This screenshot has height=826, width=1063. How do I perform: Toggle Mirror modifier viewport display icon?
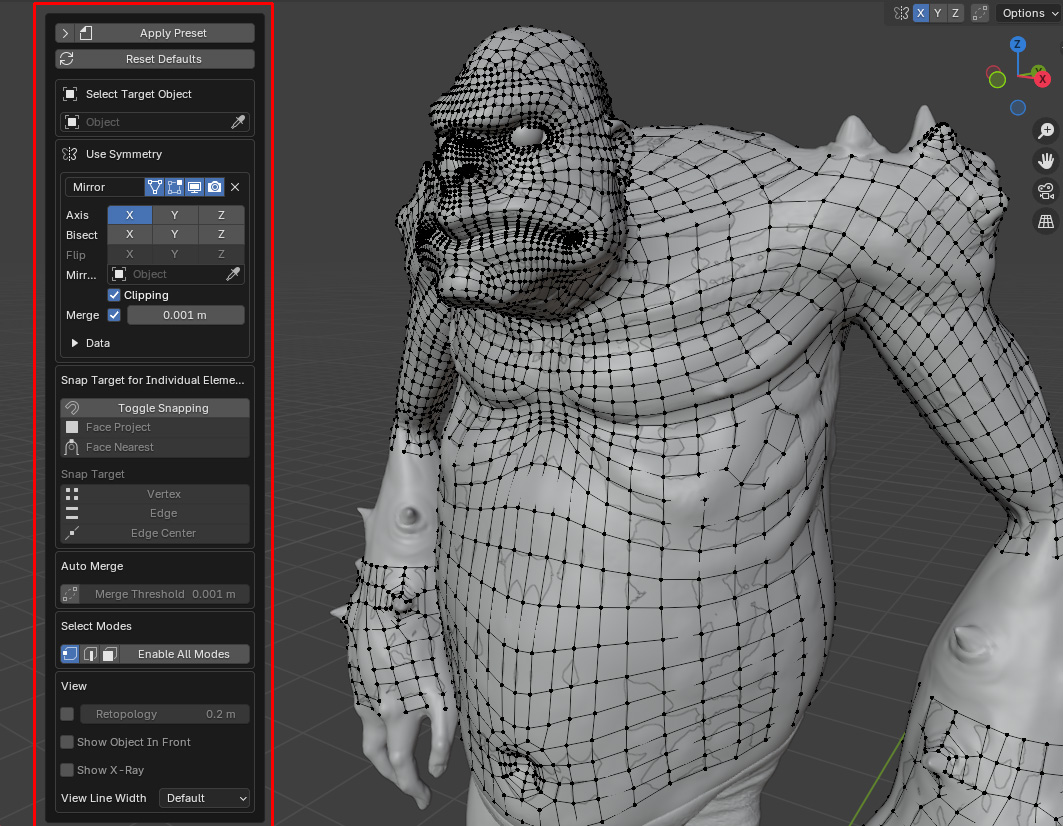[195, 187]
